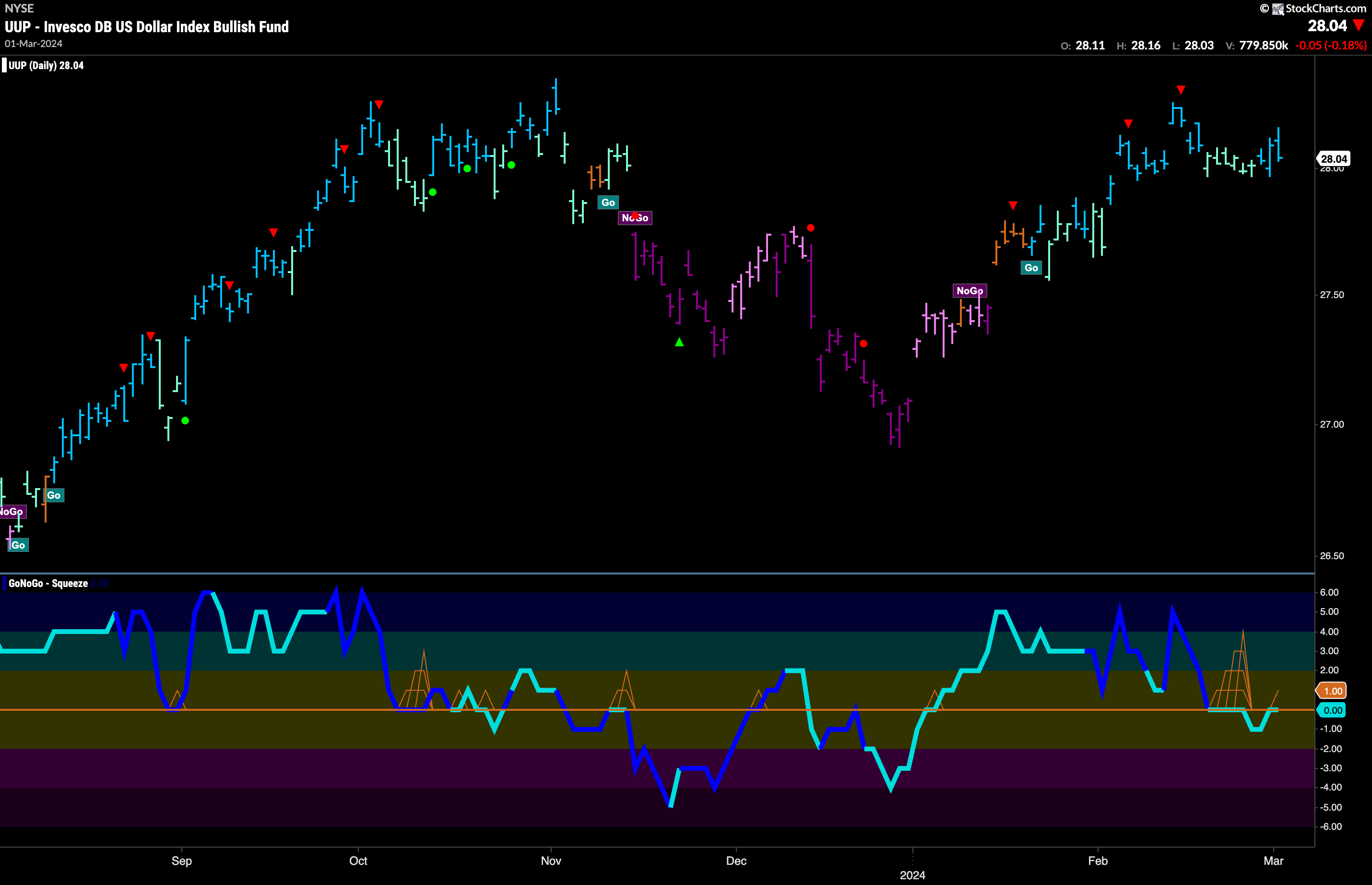Click the Oct label on time axis
Viewport: 1372px width, 885px height.
point(358,861)
